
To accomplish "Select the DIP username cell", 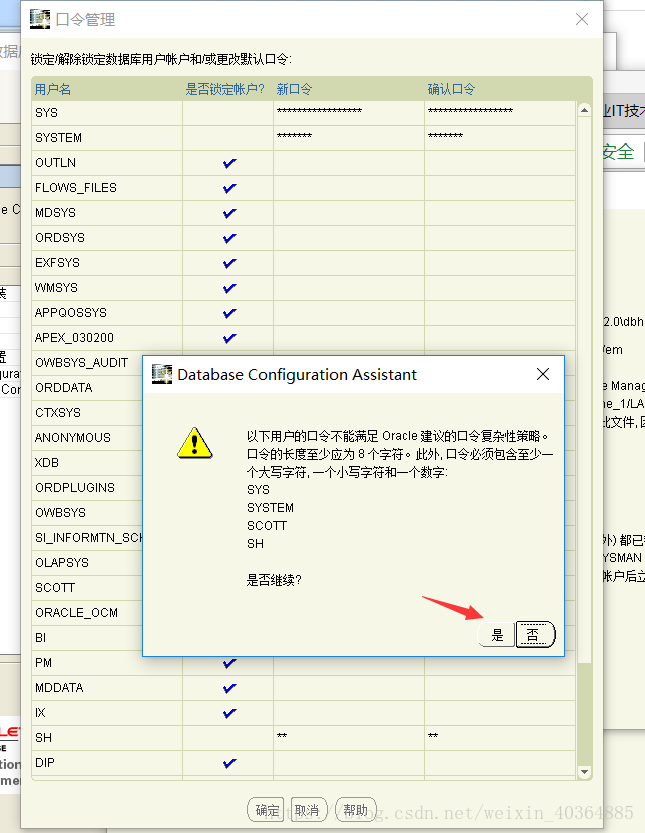I will click(x=107, y=763).
